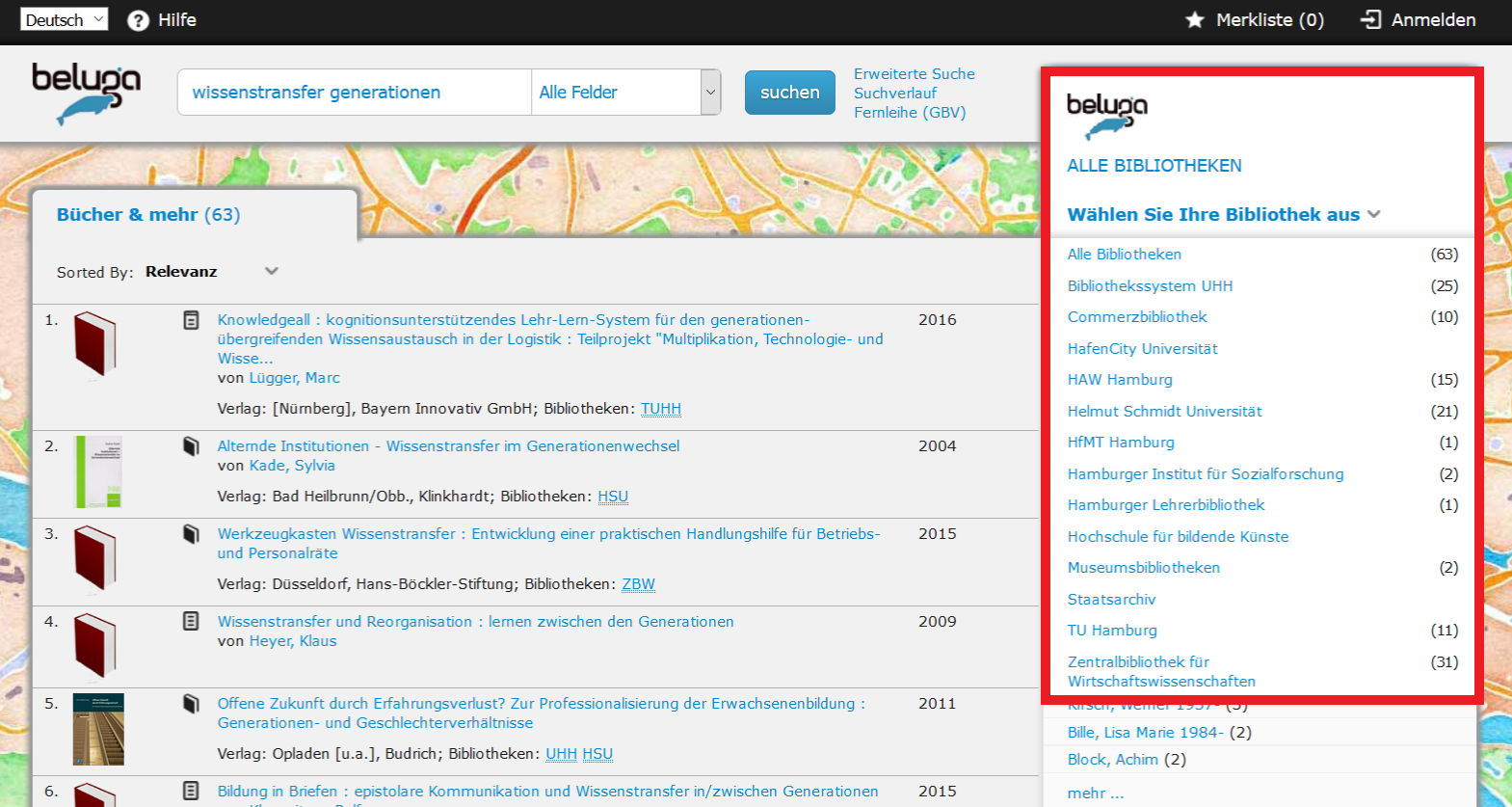Click format icon for Bildung in Briefen

click(x=191, y=792)
